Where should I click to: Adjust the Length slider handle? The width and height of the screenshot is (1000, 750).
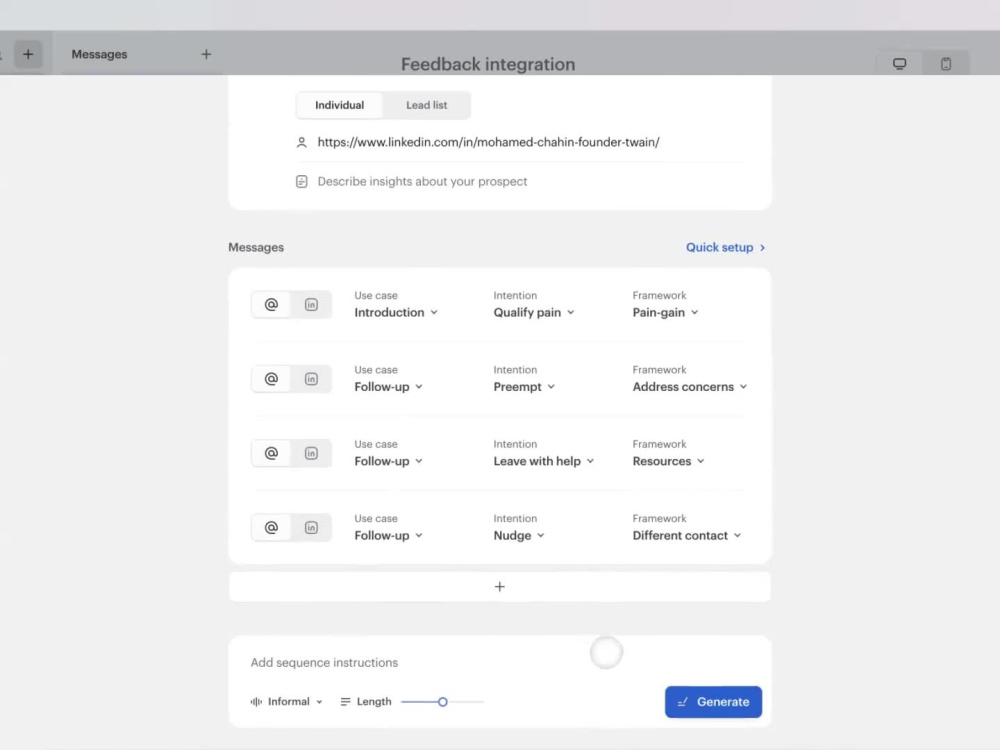pyautogui.click(x=443, y=702)
